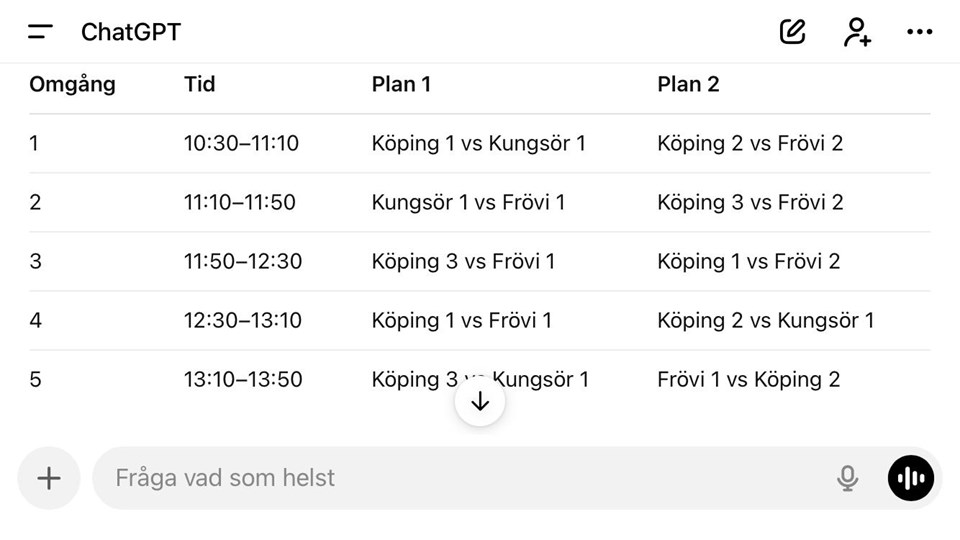Select the Plan 2 column header
960x540 pixels.
point(688,84)
